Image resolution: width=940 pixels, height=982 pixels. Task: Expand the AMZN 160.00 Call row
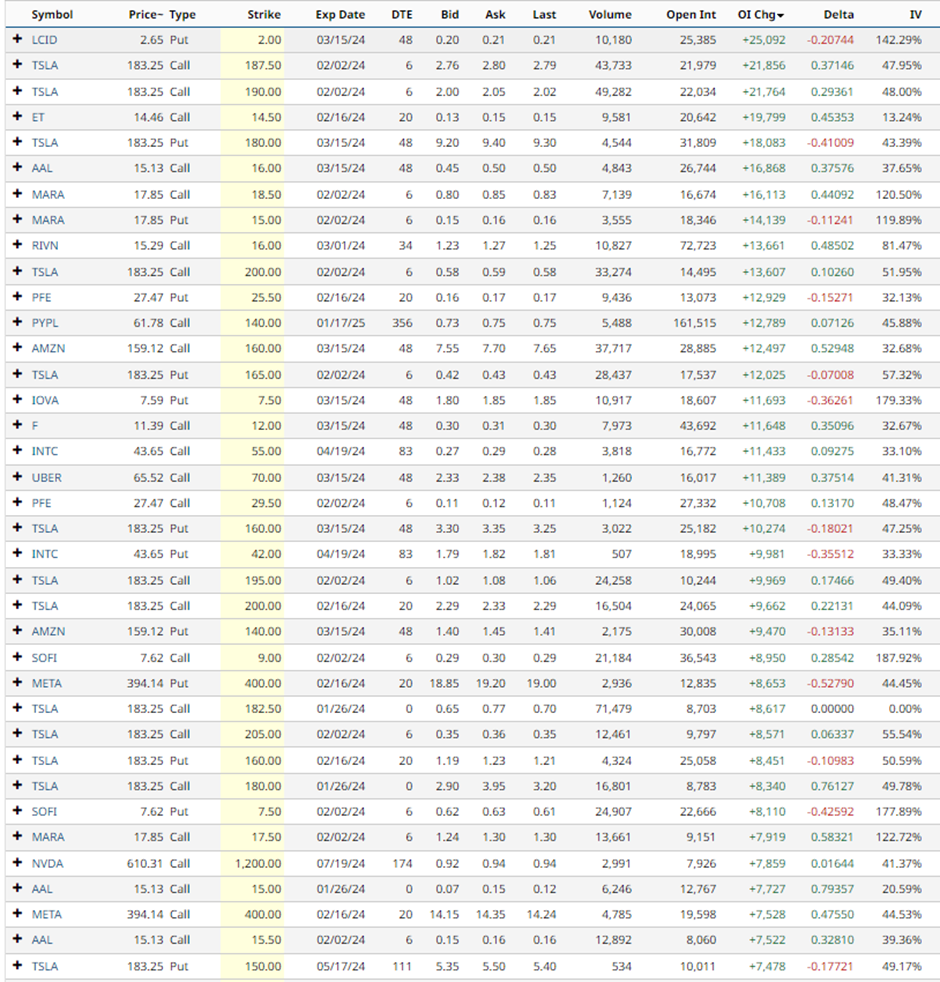click(x=17, y=348)
